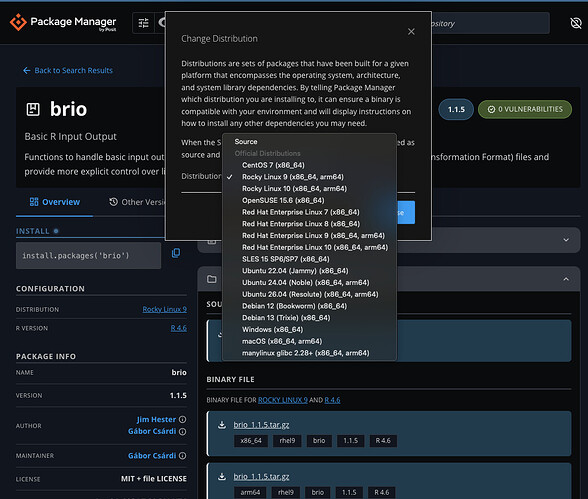Viewport: 588px width, 499px height.
Task: Click the Rocky Linux 9 distribution link
Action: pyautogui.click(x=164, y=309)
